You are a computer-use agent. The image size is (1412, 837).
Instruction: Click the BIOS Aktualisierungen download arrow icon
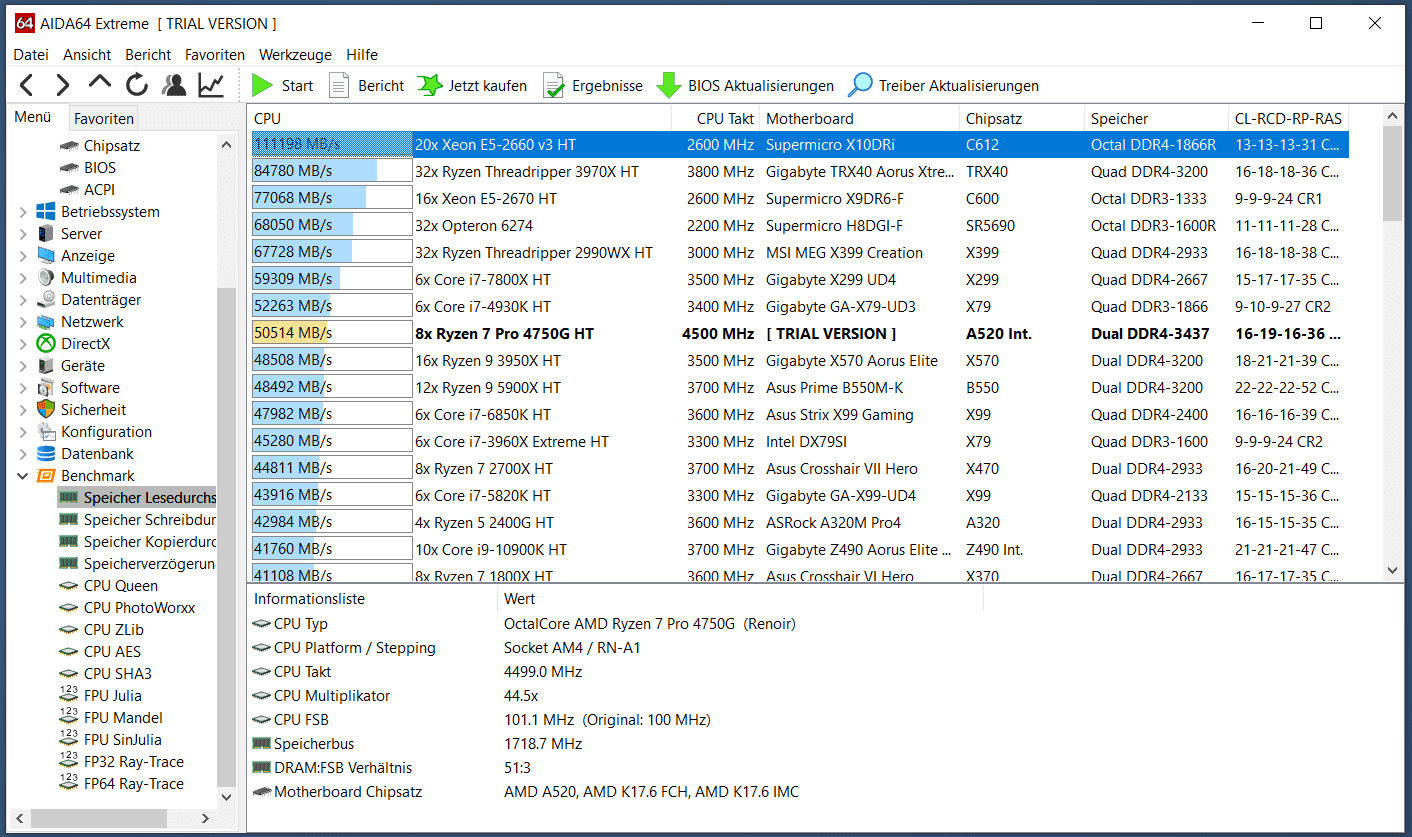point(669,86)
